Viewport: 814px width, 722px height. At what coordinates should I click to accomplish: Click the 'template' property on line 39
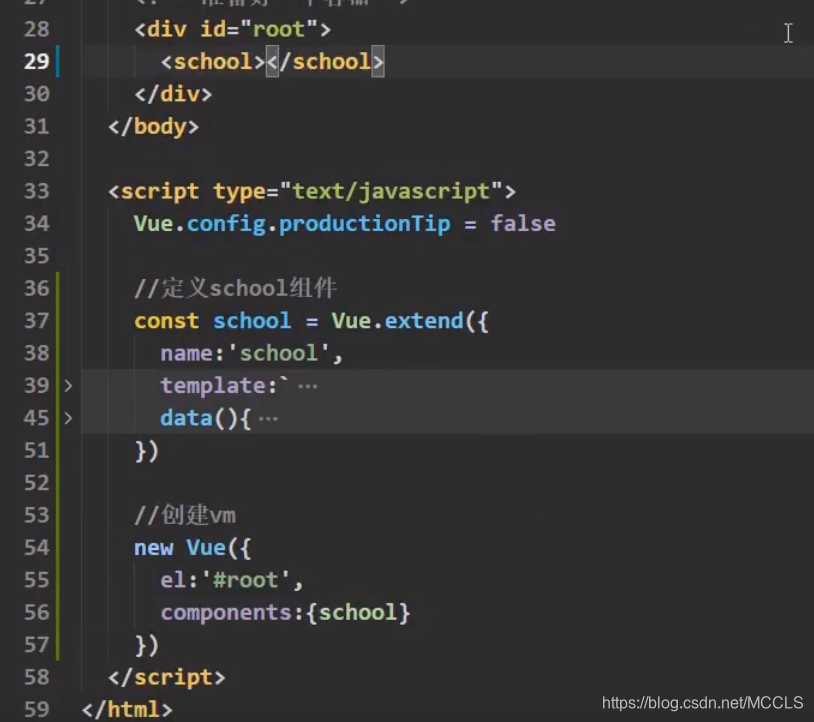(x=213, y=386)
